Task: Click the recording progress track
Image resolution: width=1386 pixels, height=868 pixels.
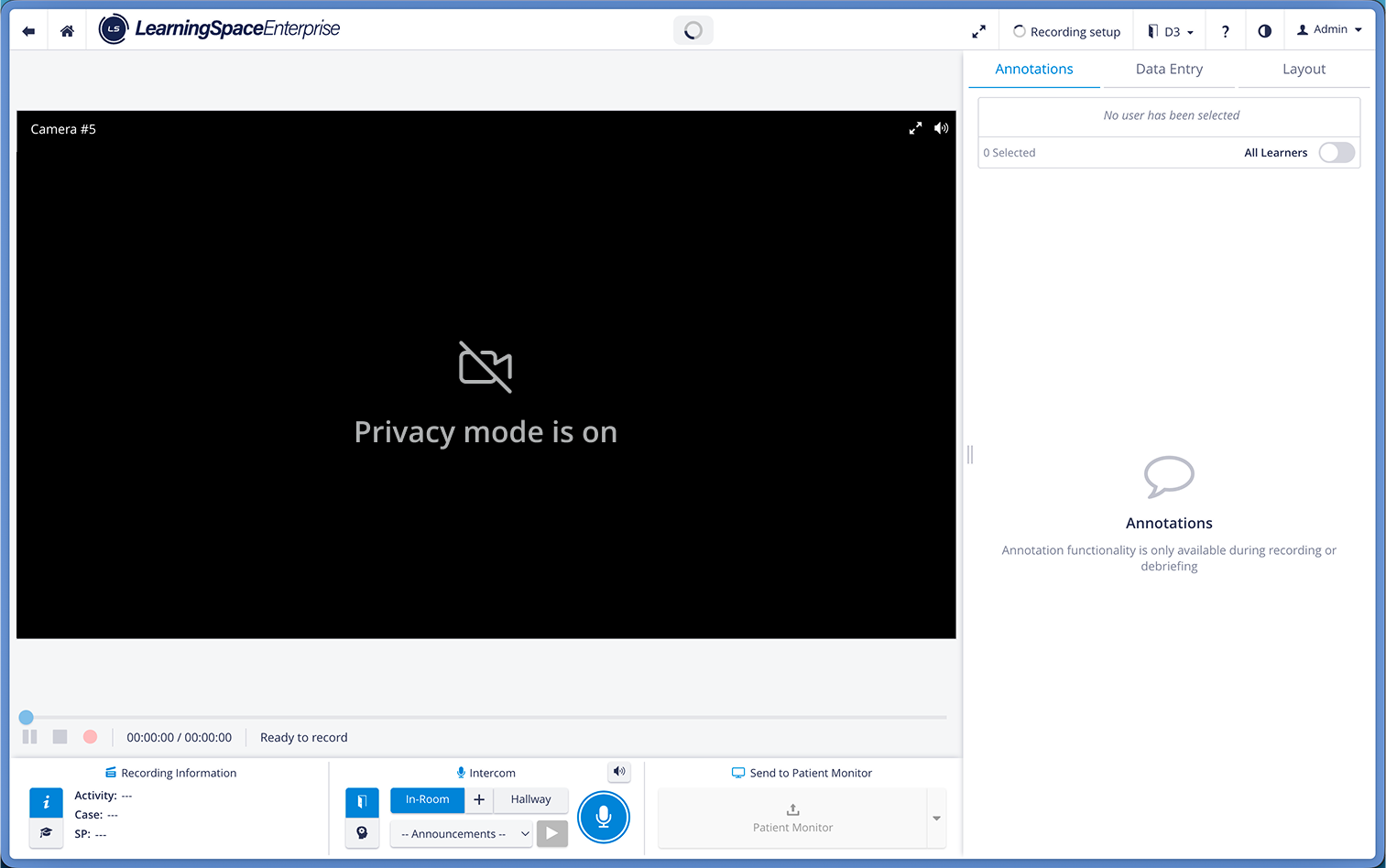Action: tap(486, 717)
